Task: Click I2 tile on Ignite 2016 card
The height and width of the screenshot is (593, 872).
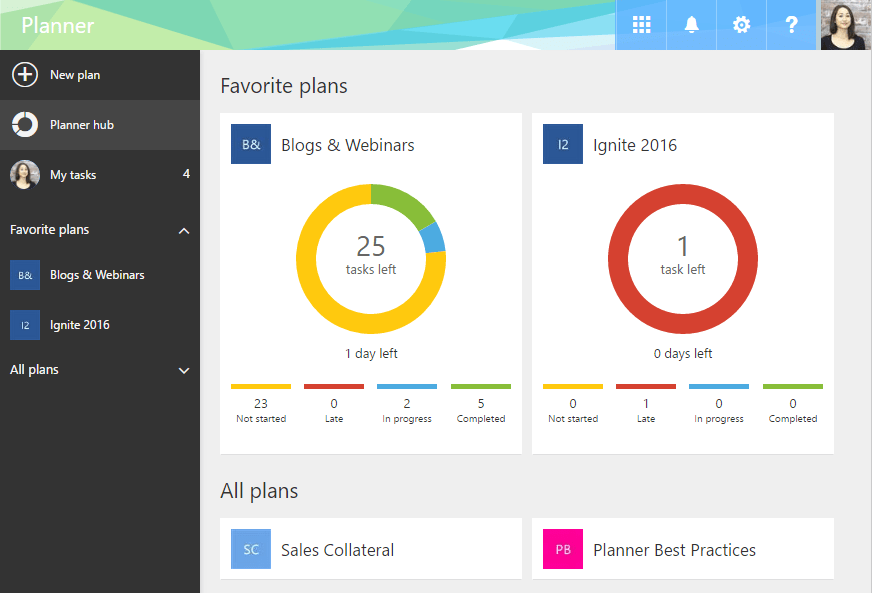Action: tap(563, 144)
